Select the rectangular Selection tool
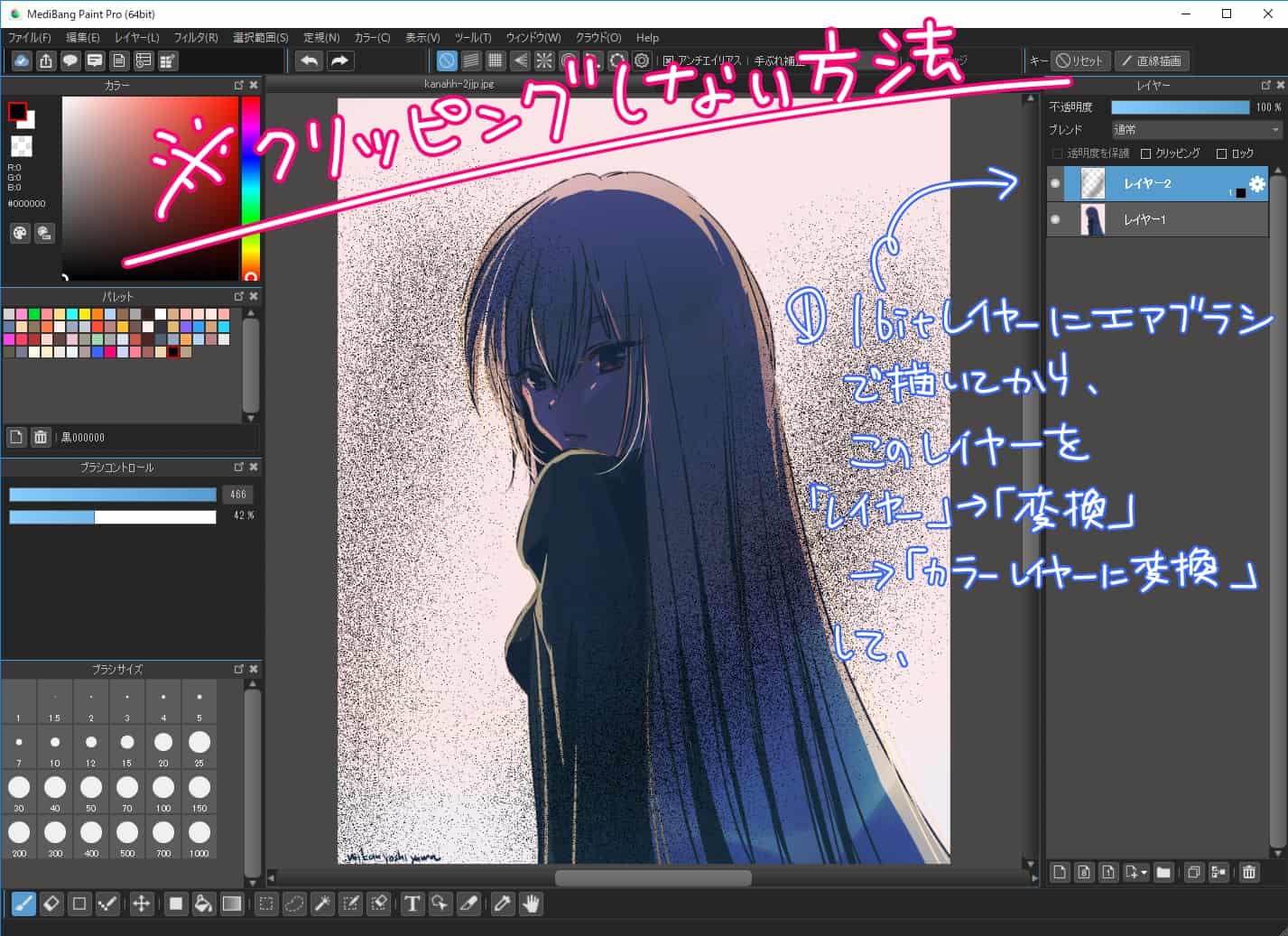This screenshot has height=936, width=1288. pos(266,904)
